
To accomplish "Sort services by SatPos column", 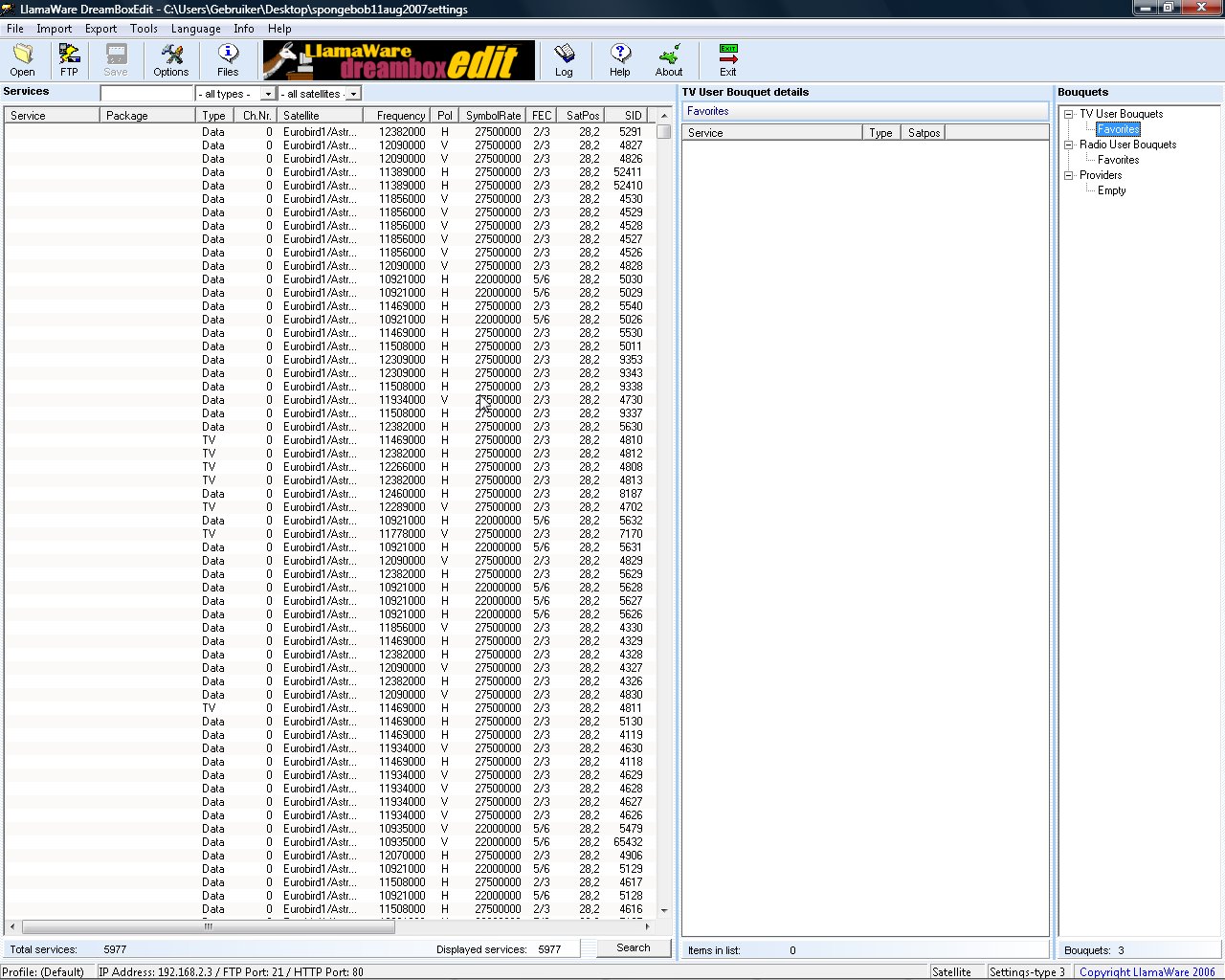I will [x=580, y=115].
